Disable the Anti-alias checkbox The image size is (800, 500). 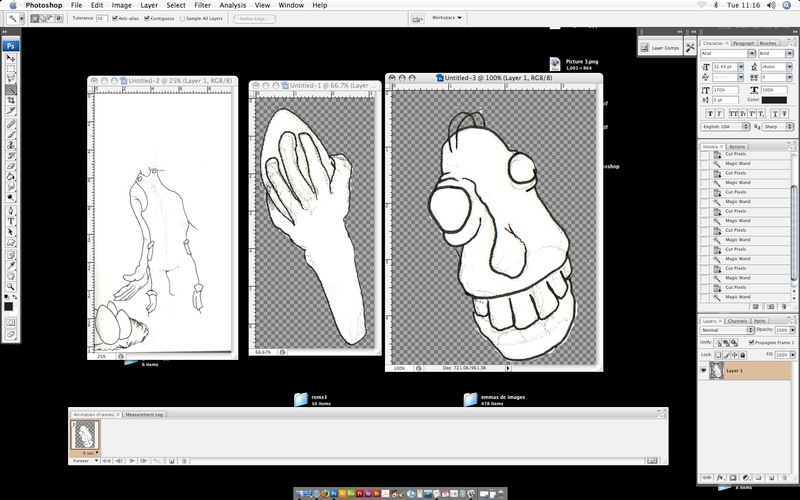pyautogui.click(x=115, y=18)
